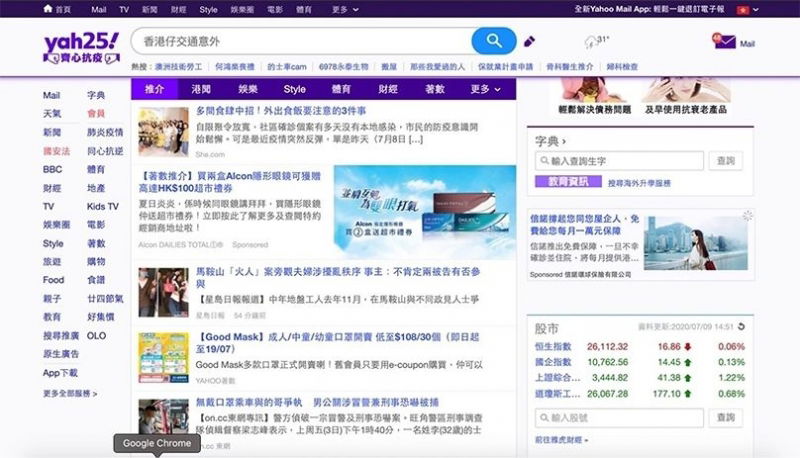Click the dictionary lookup input field
Viewport: 800px width, 458px height.
pyautogui.click(x=619, y=161)
